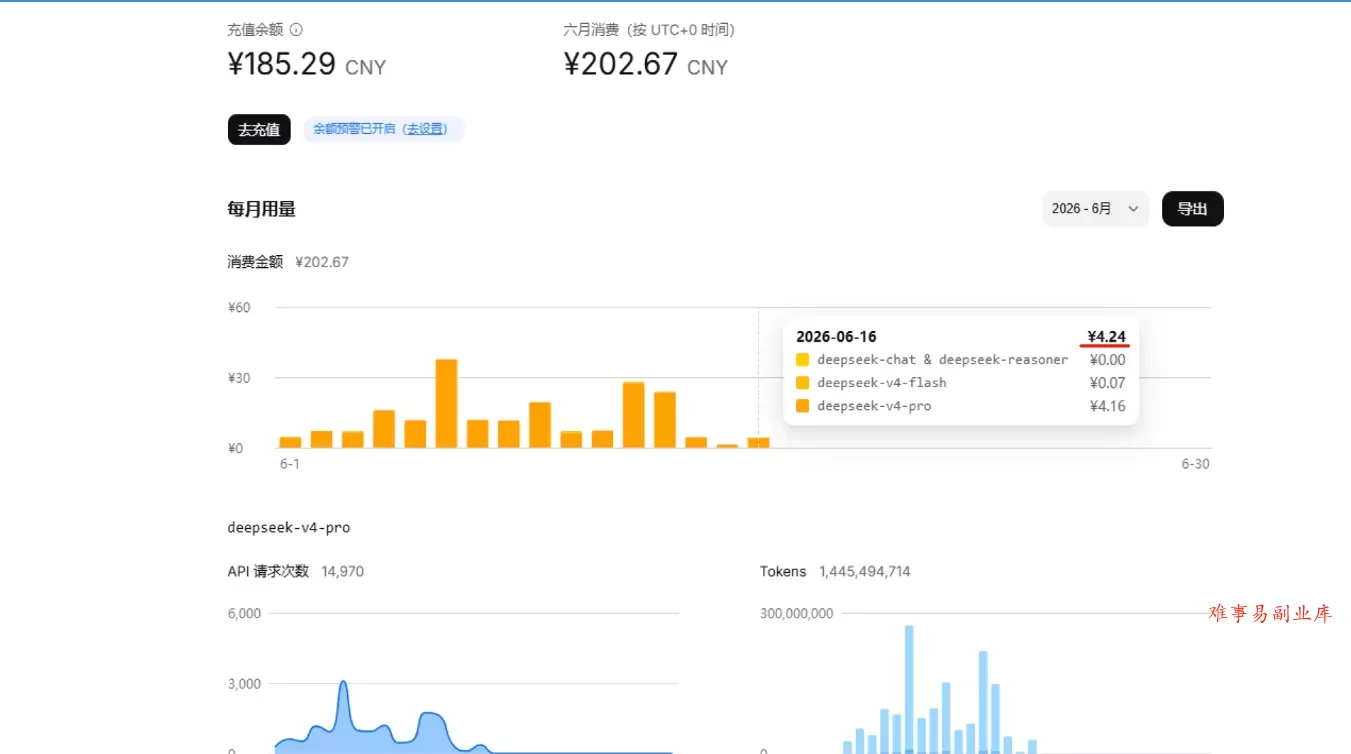
Task: Click the 余额预警已开启 status text
Action: pyautogui.click(x=354, y=129)
